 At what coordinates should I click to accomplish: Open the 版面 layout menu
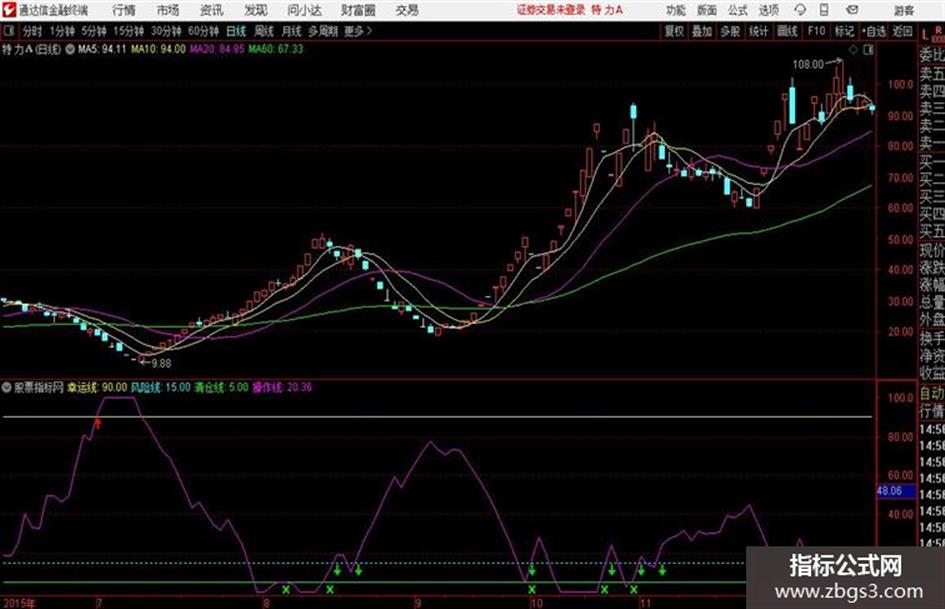pyautogui.click(x=706, y=10)
